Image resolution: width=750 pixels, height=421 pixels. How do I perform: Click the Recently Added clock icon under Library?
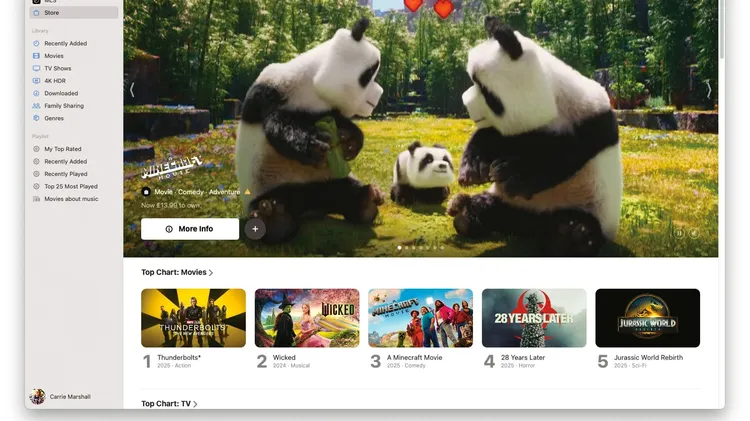36,44
